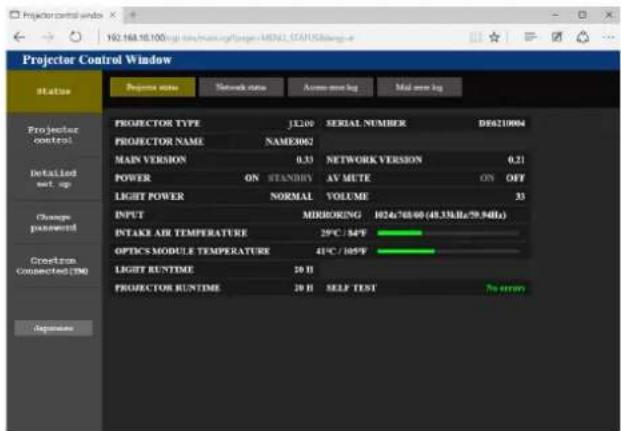
Task: Select the Projector status tab
Action: [x=152, y=87]
